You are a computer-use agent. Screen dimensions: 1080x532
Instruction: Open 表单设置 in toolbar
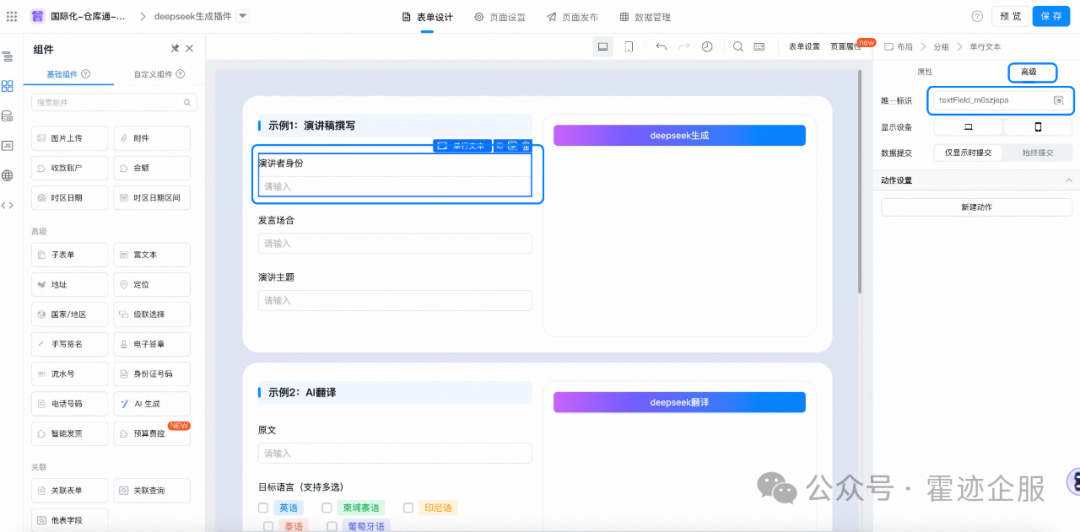click(x=804, y=47)
